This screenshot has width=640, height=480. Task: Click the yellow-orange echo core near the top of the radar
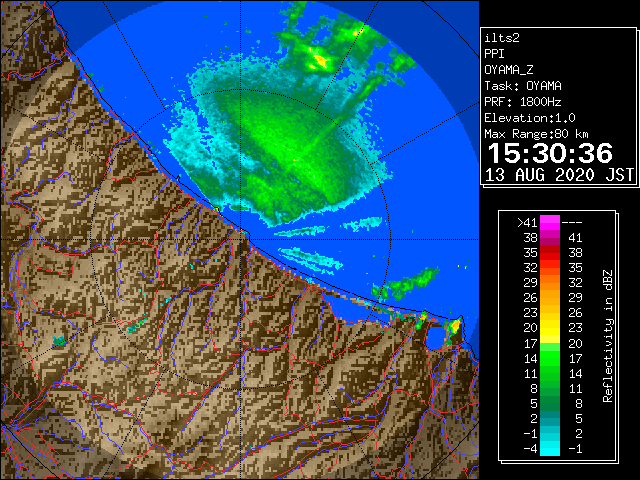click(320, 61)
